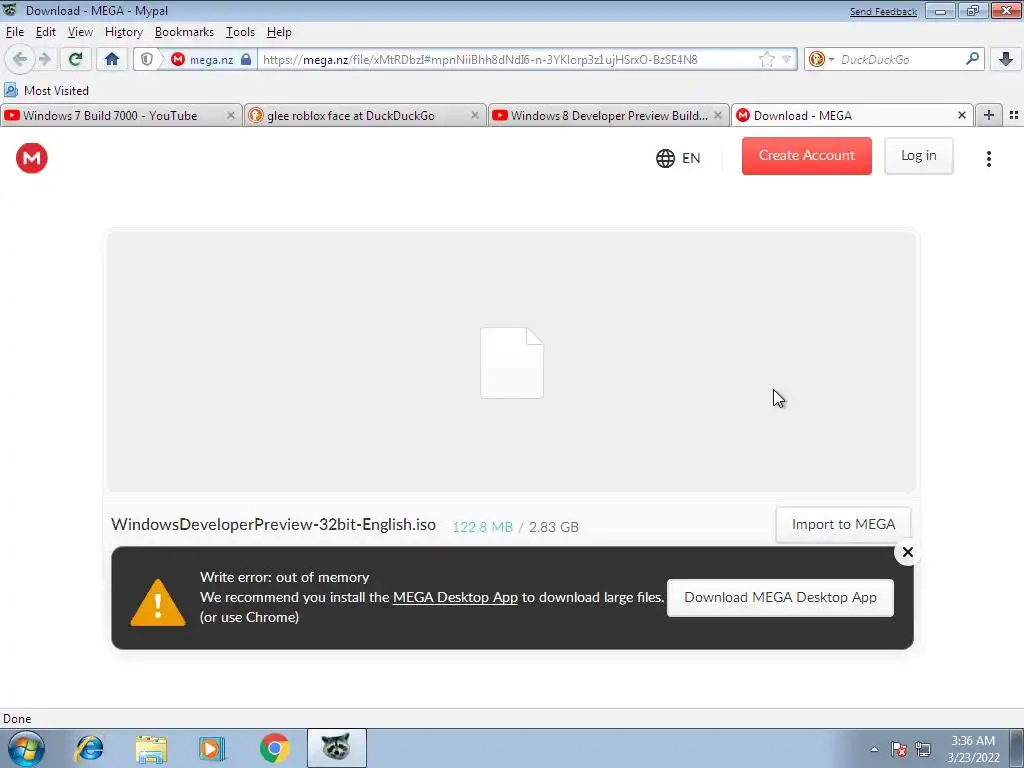Click the Send Feedback link
This screenshot has height=768, width=1024.
tap(883, 11)
